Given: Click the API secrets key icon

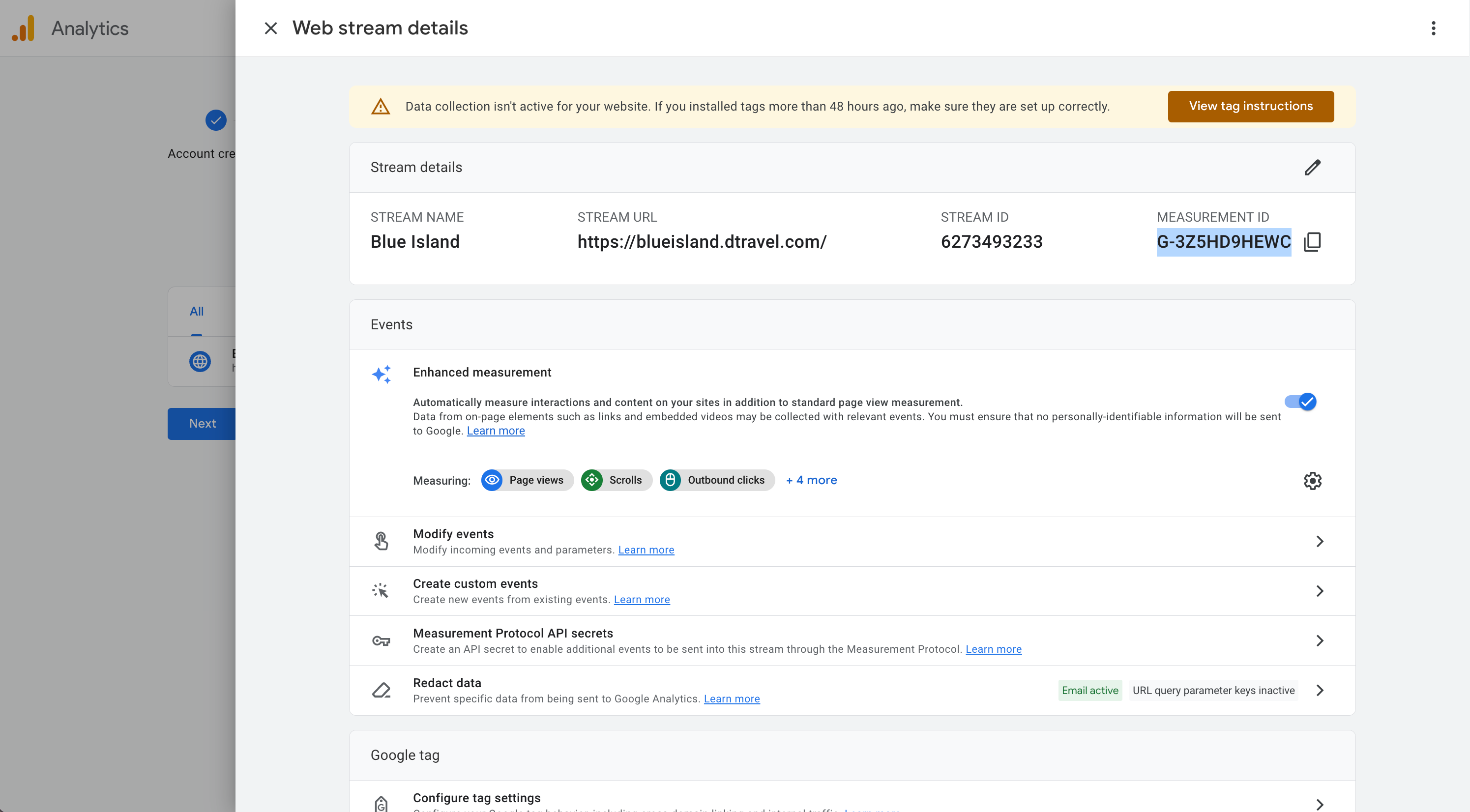Looking at the screenshot, I should (x=381, y=641).
